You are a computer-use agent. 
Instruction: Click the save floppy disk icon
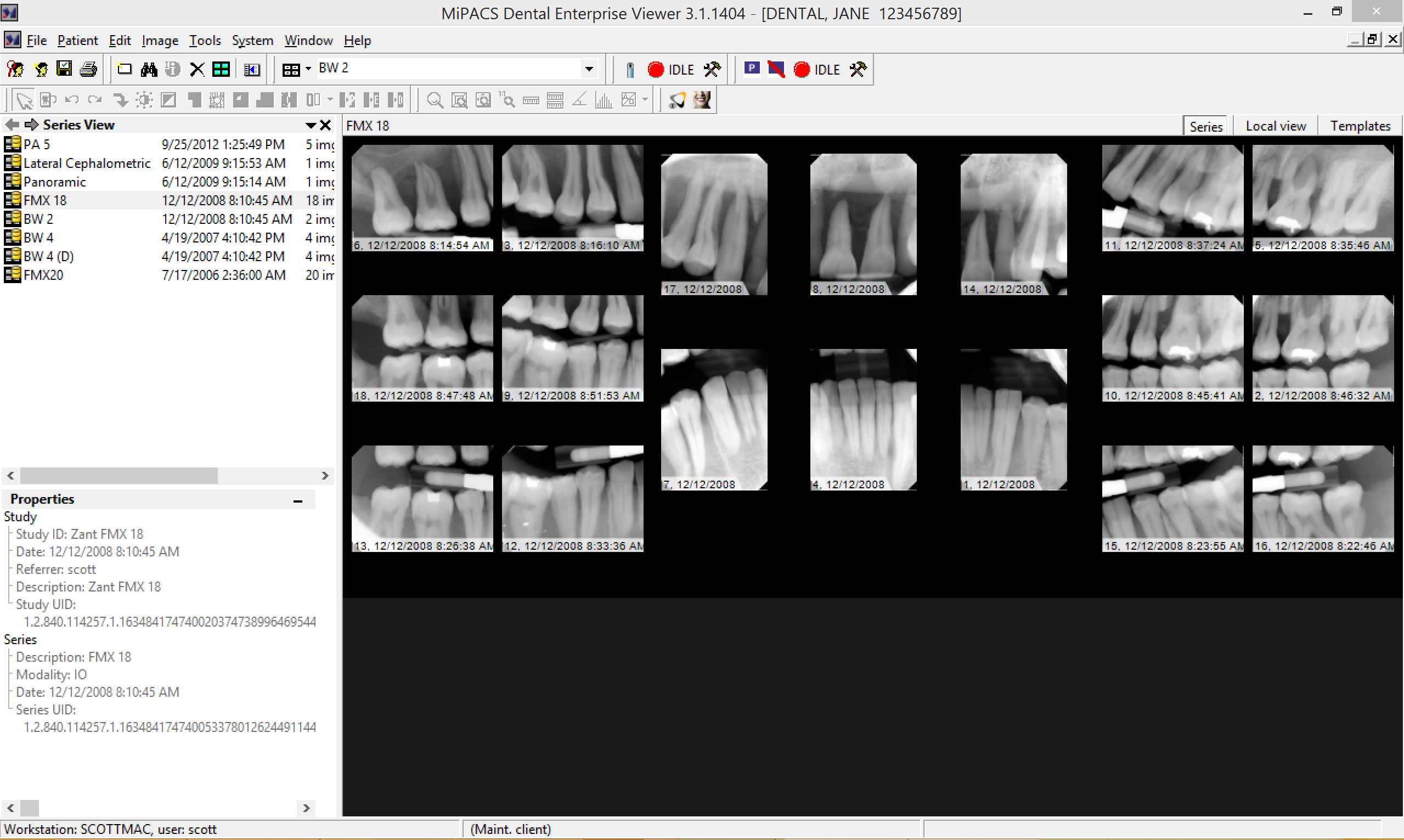pyautogui.click(x=65, y=69)
